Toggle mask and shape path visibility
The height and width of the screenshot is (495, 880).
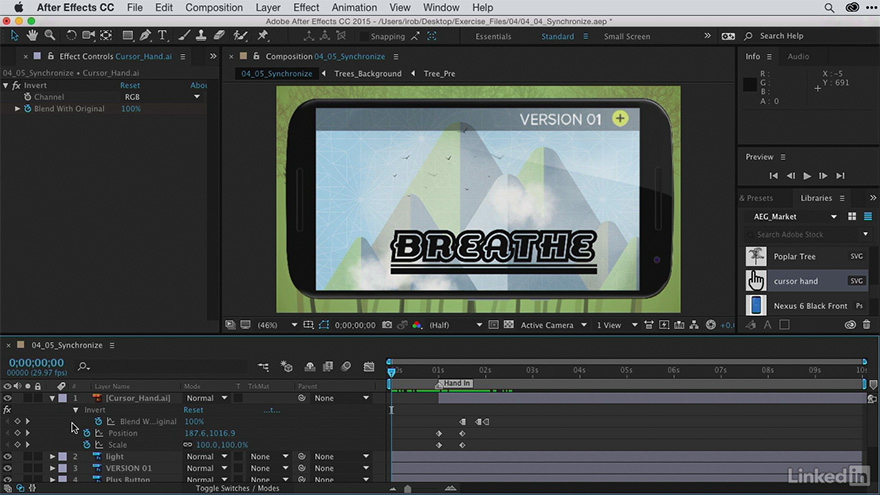pos(324,325)
